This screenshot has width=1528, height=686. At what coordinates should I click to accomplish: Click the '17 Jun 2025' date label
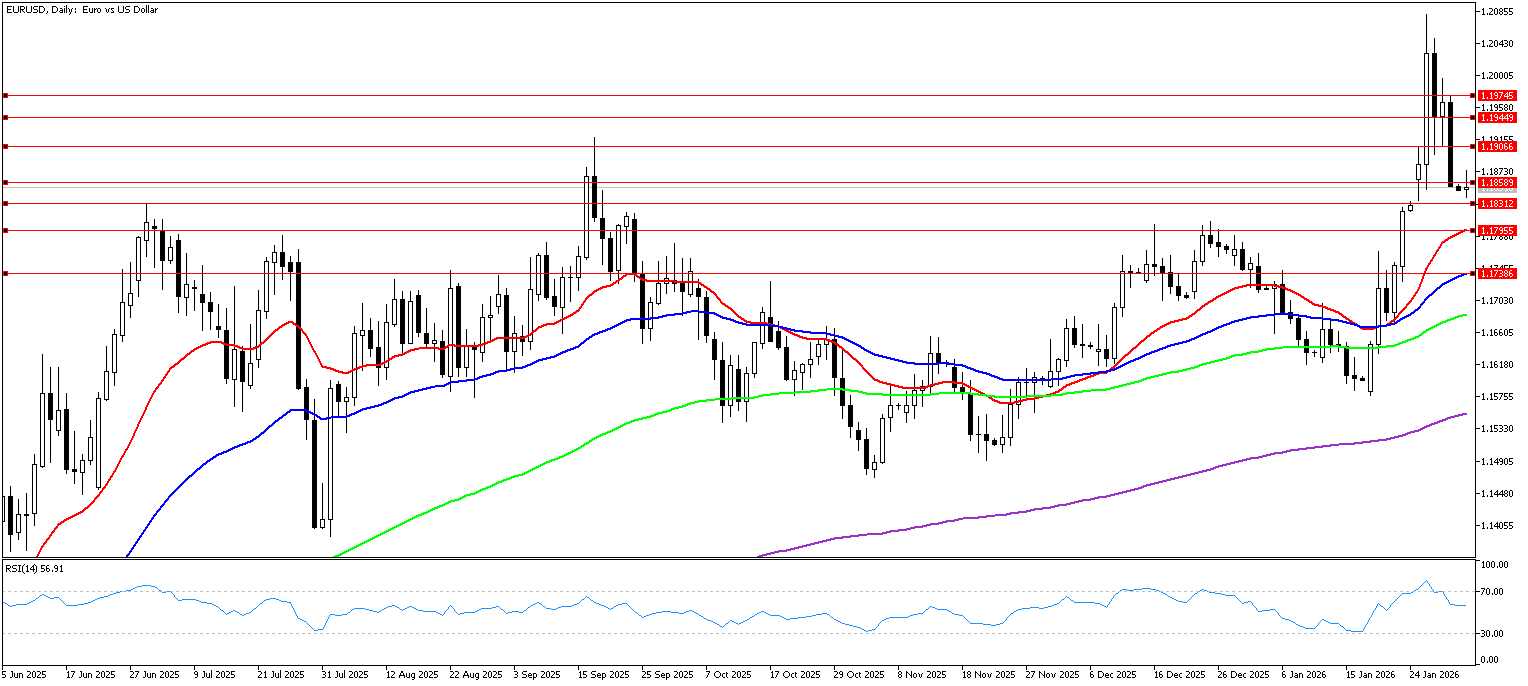tap(91, 675)
